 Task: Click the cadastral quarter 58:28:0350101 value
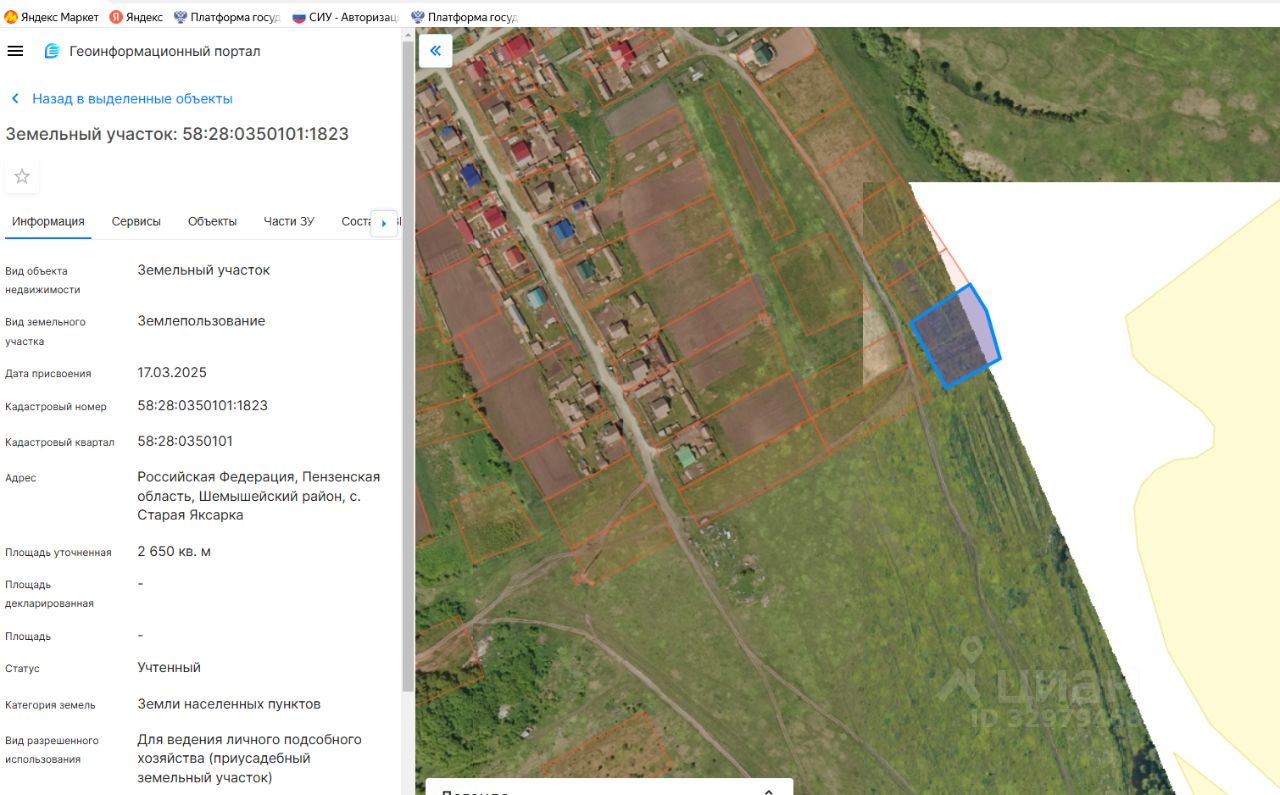pyautogui.click(x=185, y=441)
